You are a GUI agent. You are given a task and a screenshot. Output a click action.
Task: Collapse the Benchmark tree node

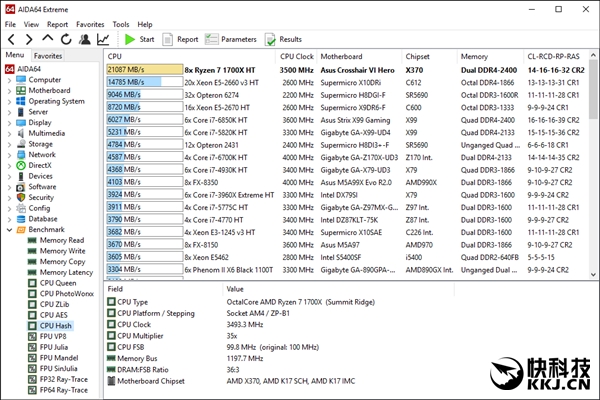pos(9,230)
